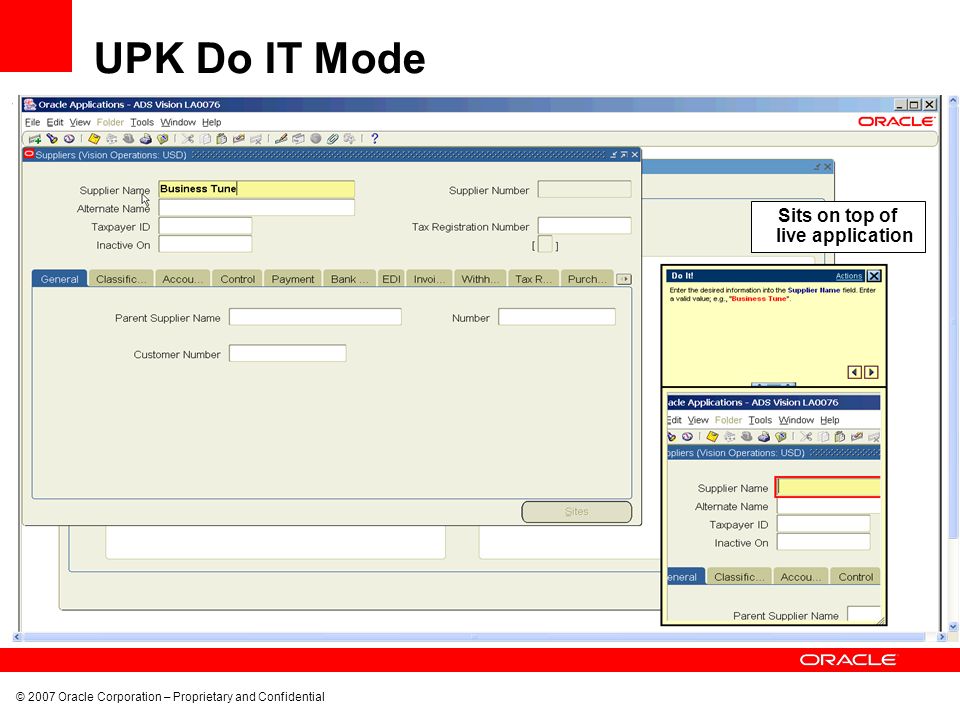The width and height of the screenshot is (960, 720).
Task: Click the bracketed descriptive flexfield box
Action: point(545,244)
